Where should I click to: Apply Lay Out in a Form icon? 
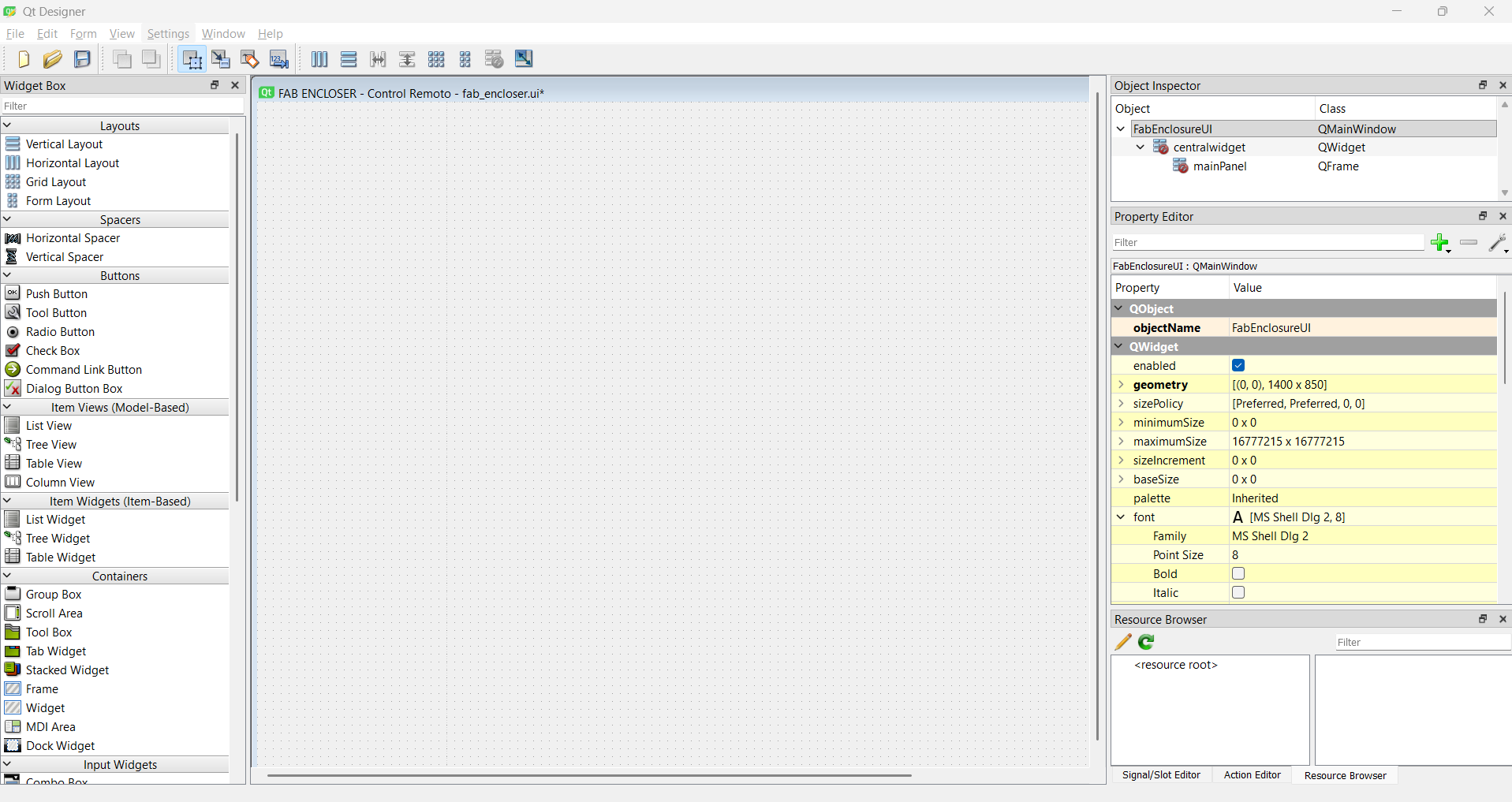(x=465, y=59)
